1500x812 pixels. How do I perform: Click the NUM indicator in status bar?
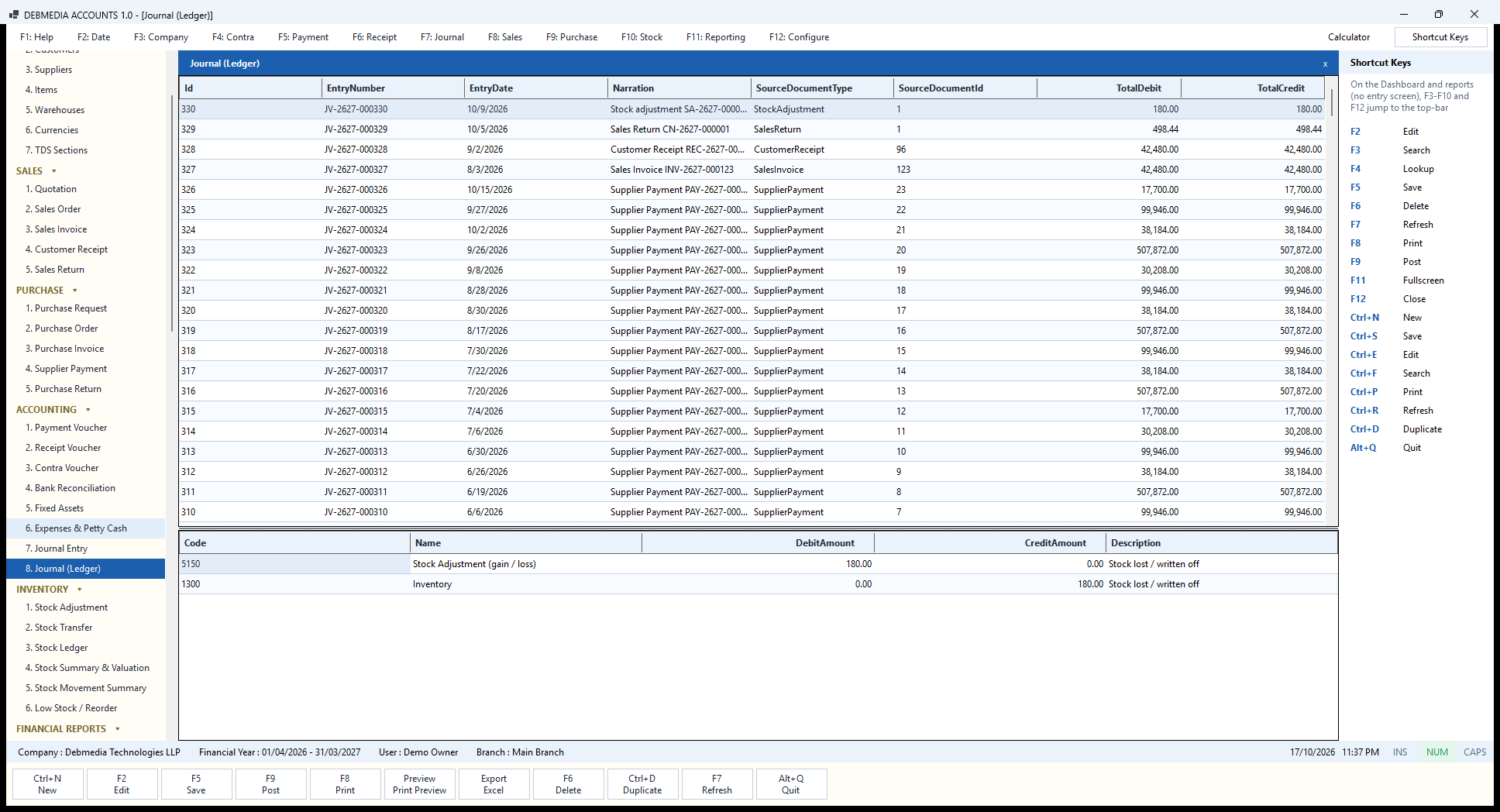(x=1437, y=752)
